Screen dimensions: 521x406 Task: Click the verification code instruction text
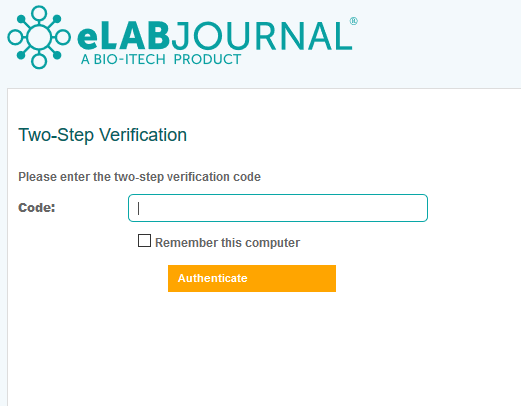139,177
